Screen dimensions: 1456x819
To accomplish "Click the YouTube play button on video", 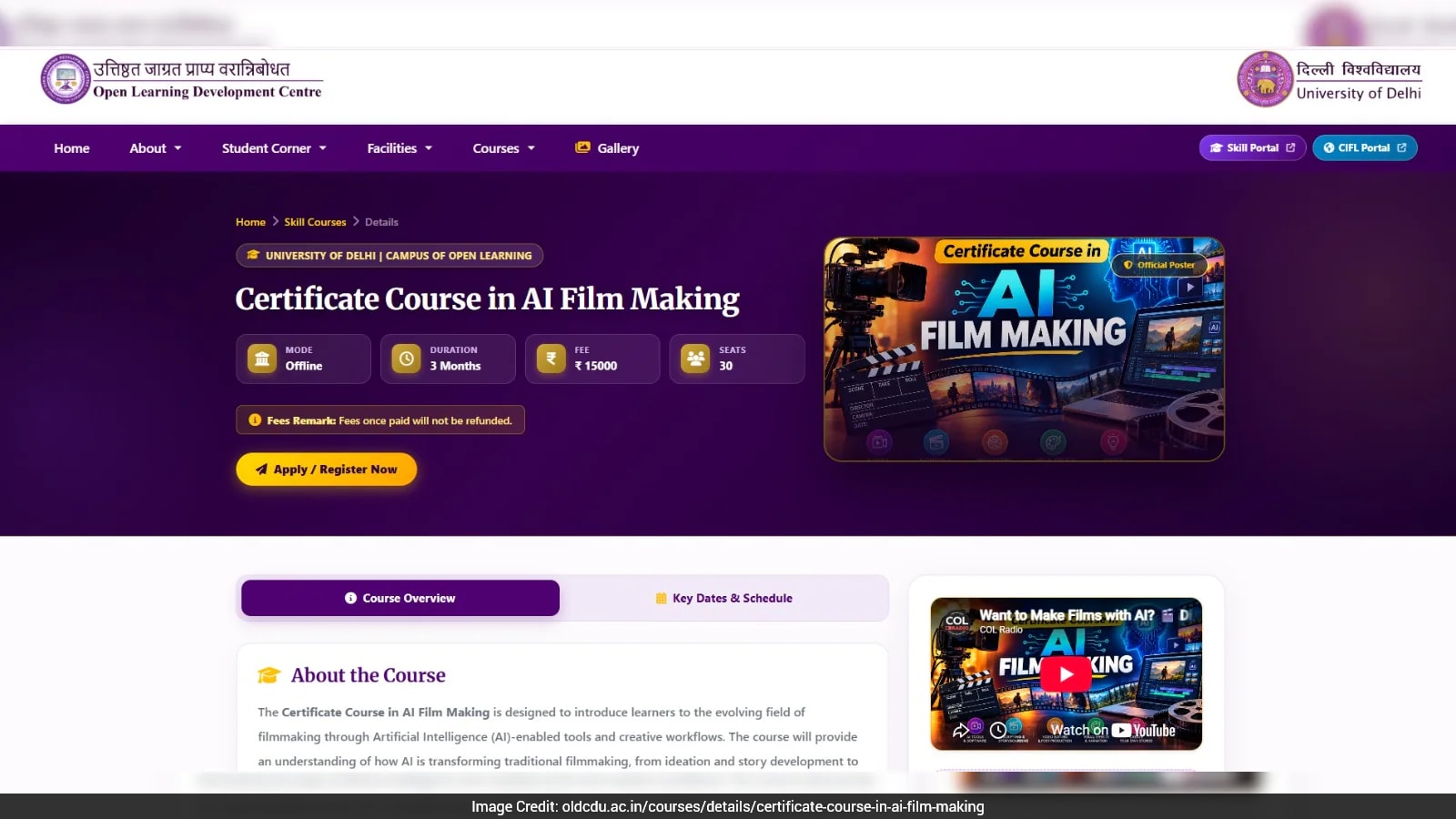I will (x=1066, y=674).
